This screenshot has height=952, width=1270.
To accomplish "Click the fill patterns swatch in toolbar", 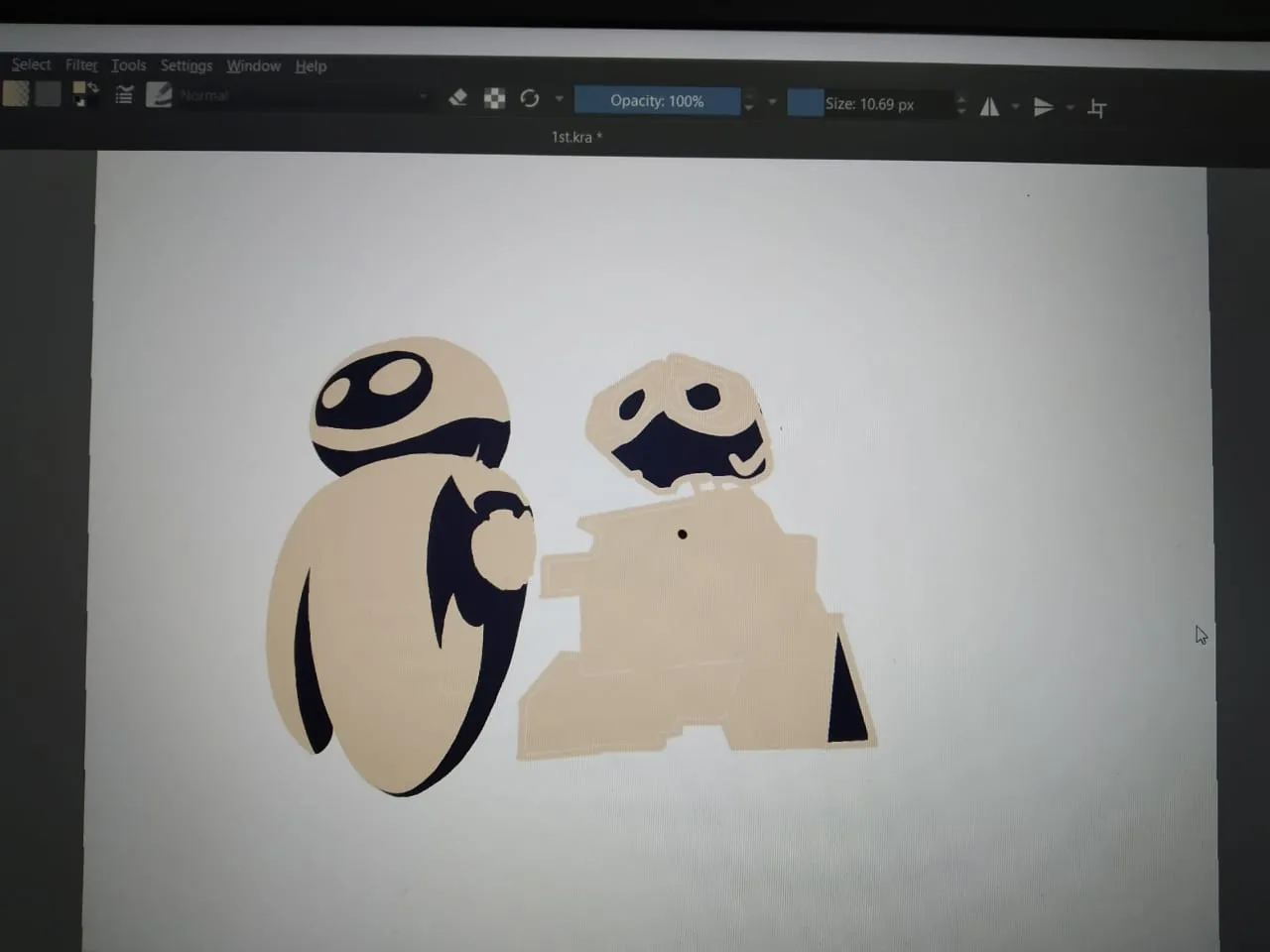I will coord(48,94).
